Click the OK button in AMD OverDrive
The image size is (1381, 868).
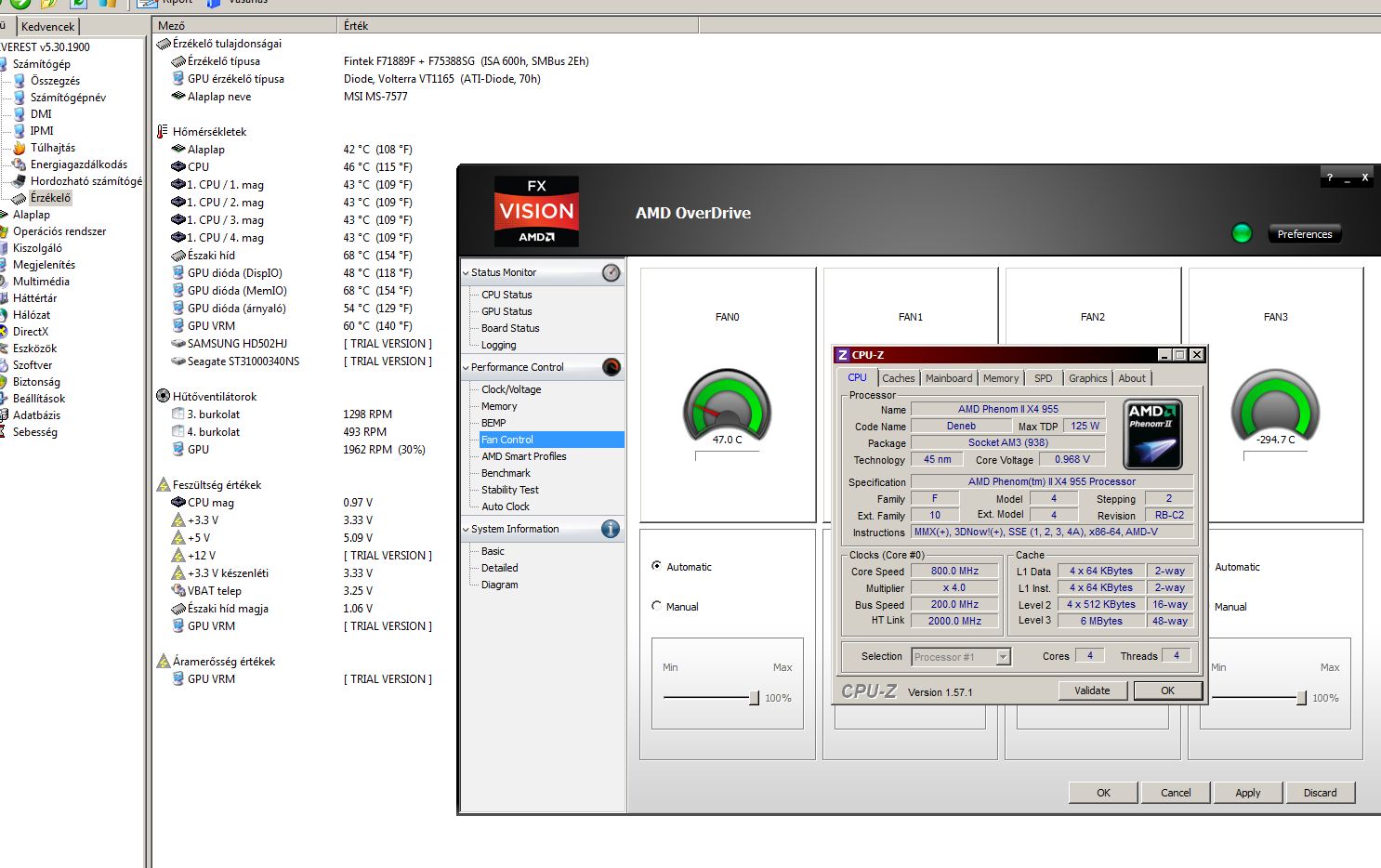click(1103, 793)
